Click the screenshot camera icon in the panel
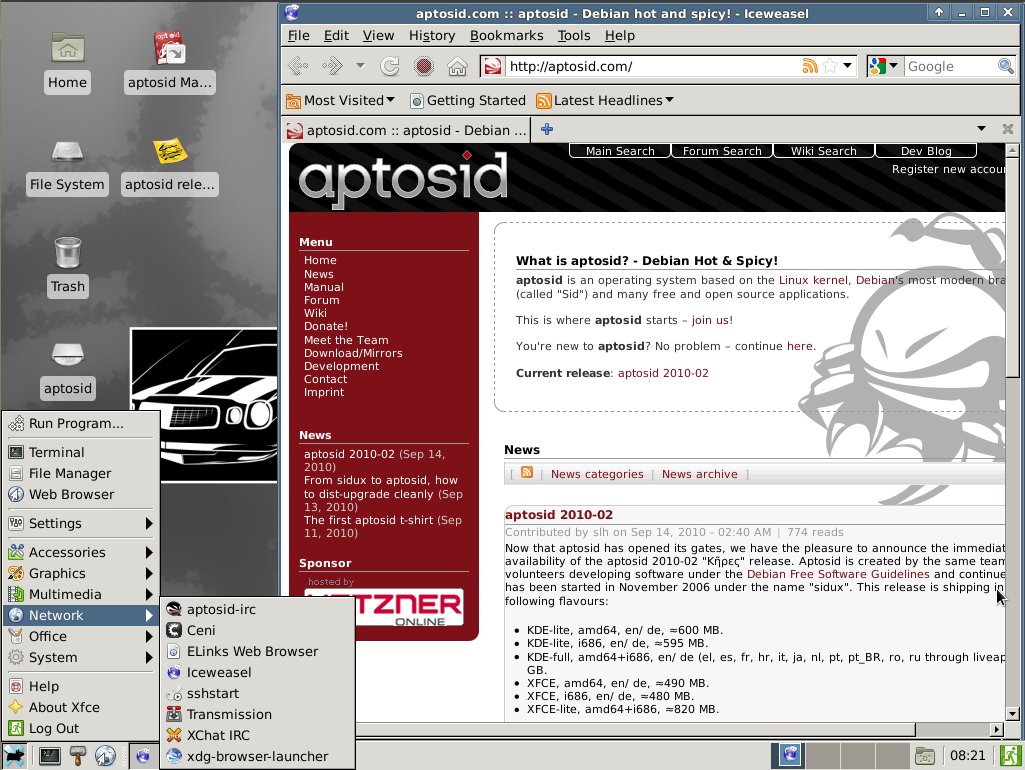This screenshot has width=1025, height=770. point(924,756)
